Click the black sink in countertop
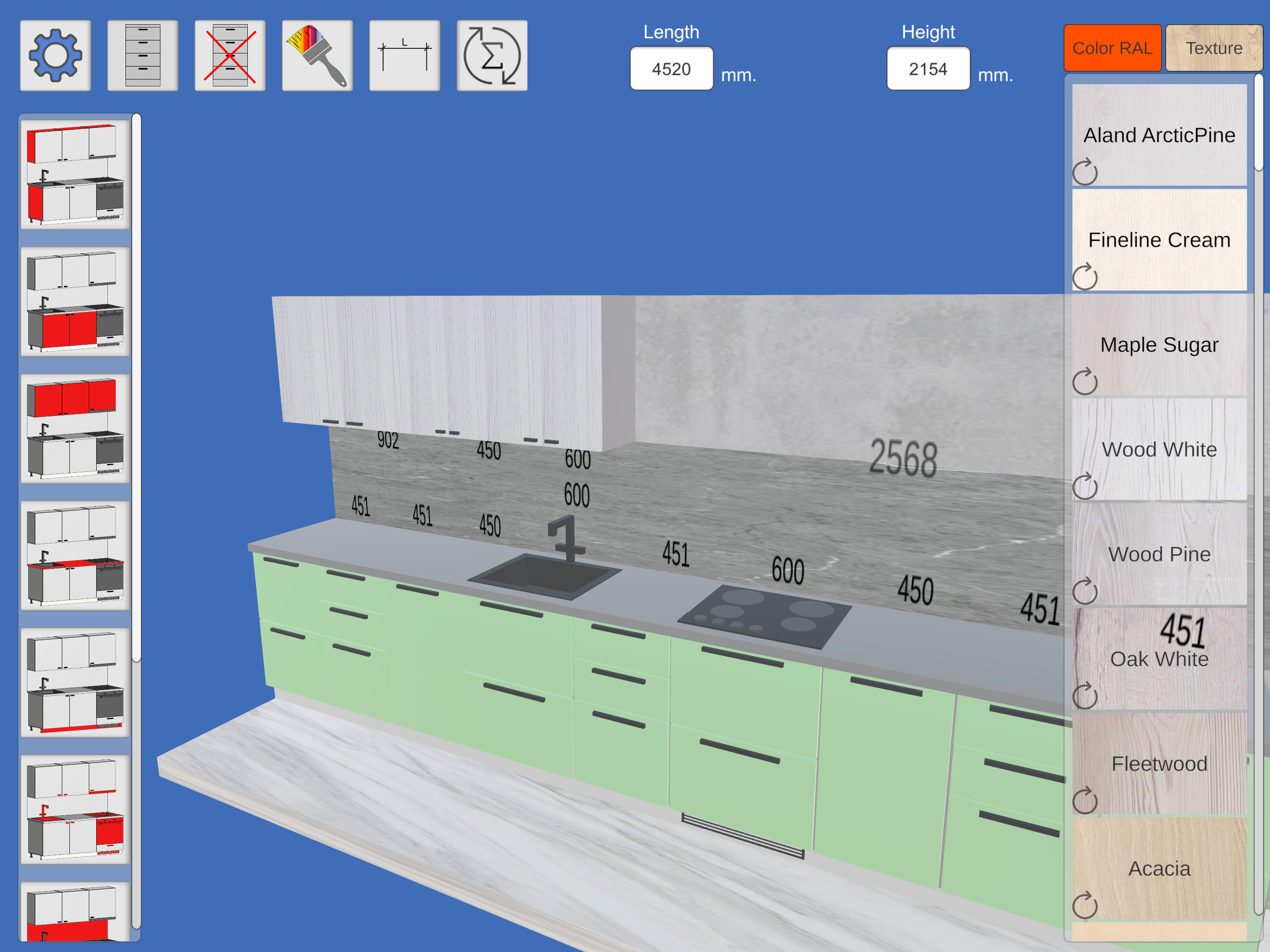The height and width of the screenshot is (952, 1270). click(544, 576)
